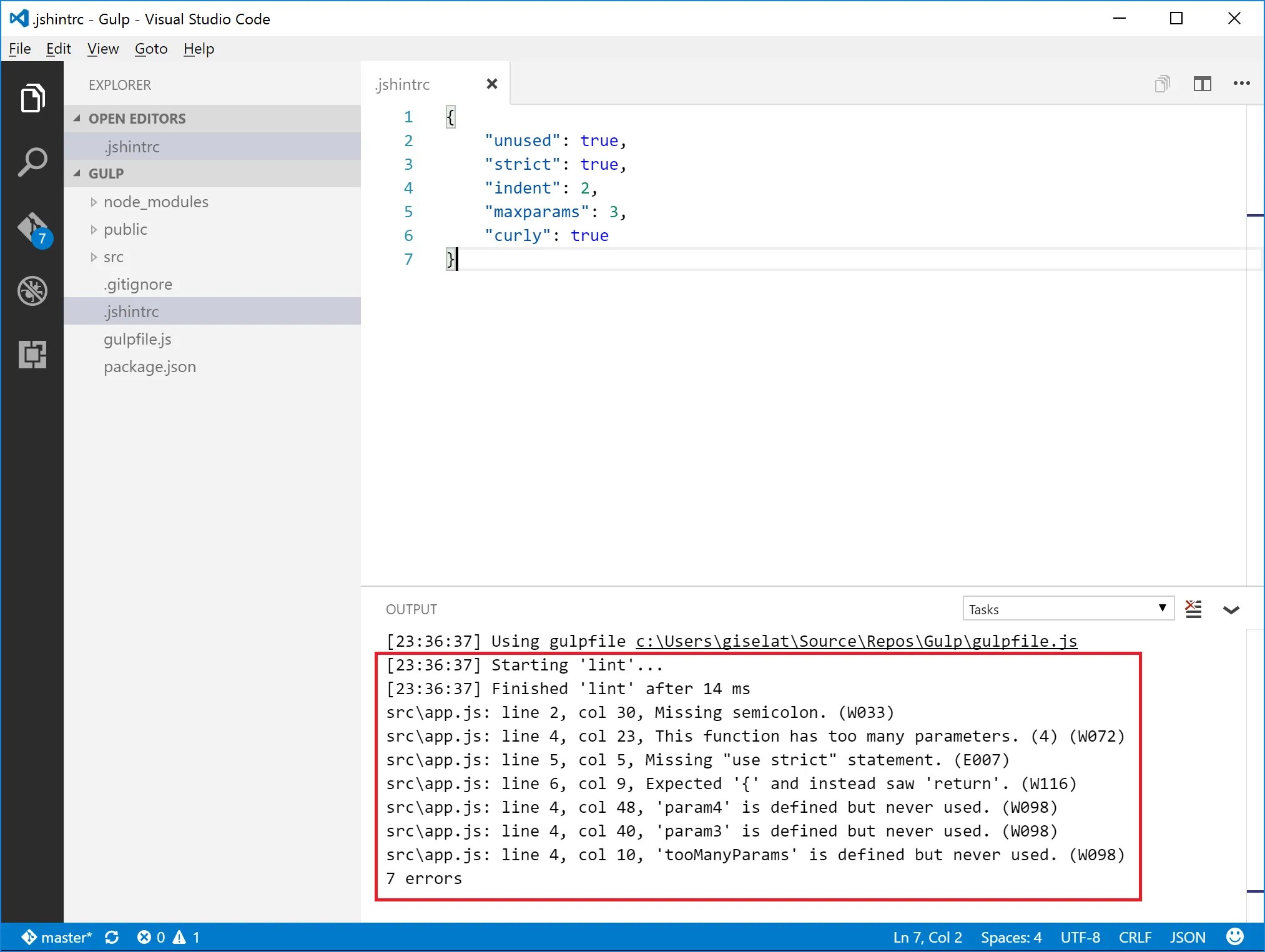Open the .gitignore file
1265x952 pixels.
(x=212, y=284)
